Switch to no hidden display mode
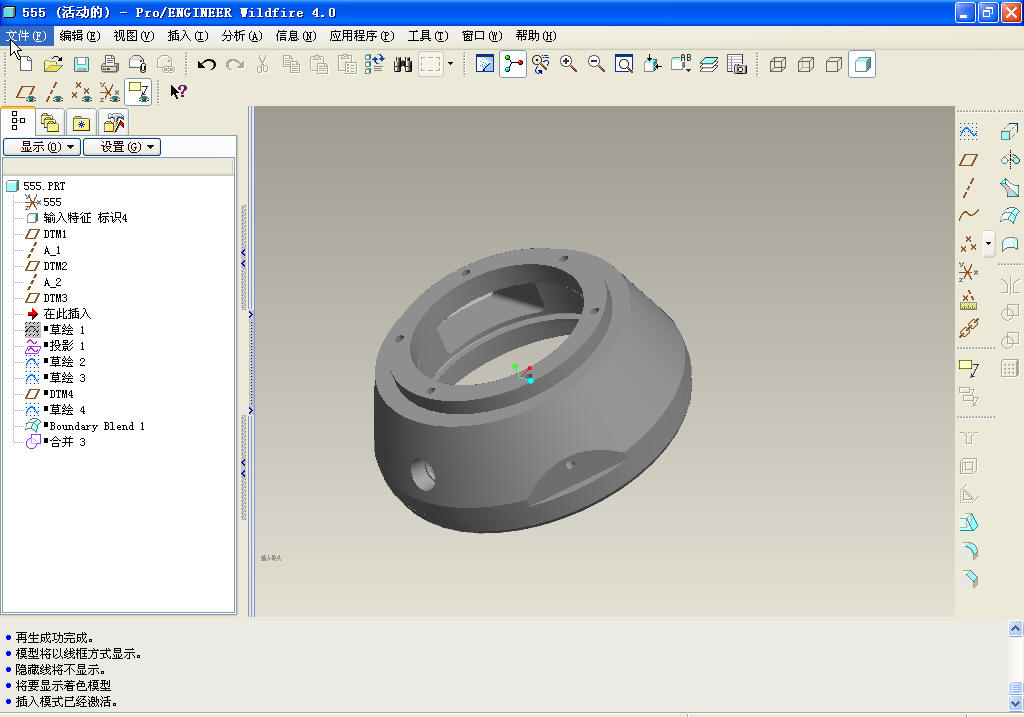Viewport: 1024px width, 717px height. click(x=834, y=64)
